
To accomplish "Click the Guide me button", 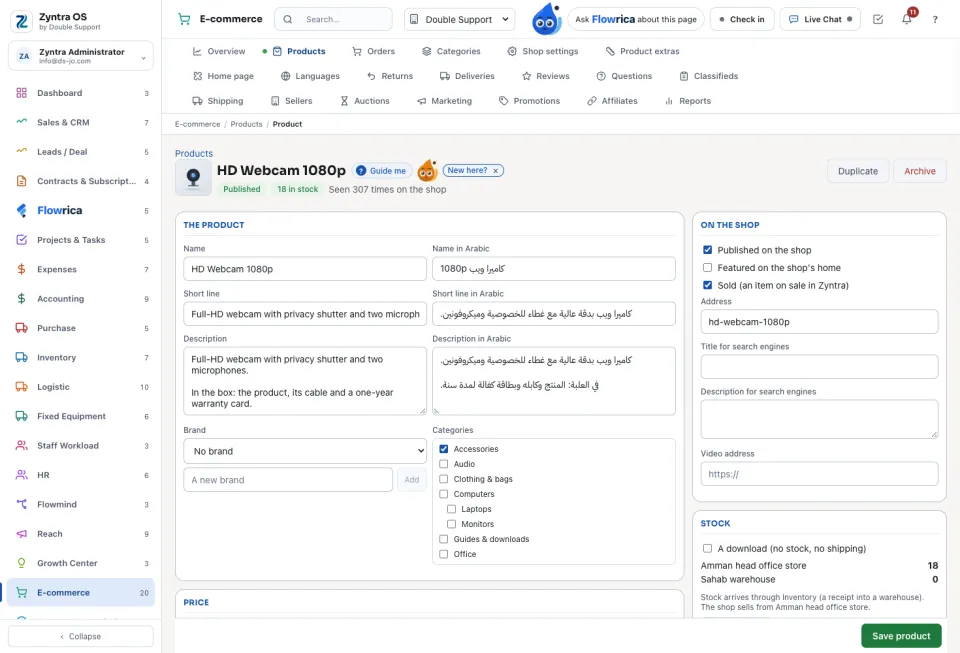I will pos(381,171).
